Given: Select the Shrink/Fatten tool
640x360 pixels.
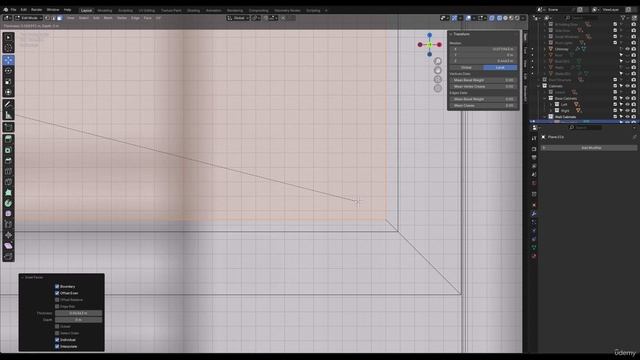Looking at the screenshot, I should click(x=8, y=235).
